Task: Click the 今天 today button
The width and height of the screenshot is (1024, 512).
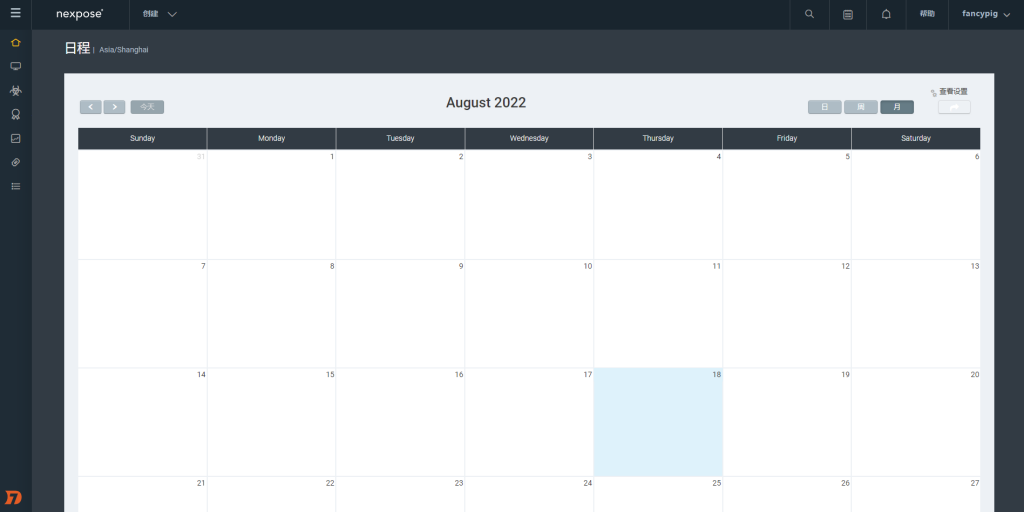Action: click(147, 107)
